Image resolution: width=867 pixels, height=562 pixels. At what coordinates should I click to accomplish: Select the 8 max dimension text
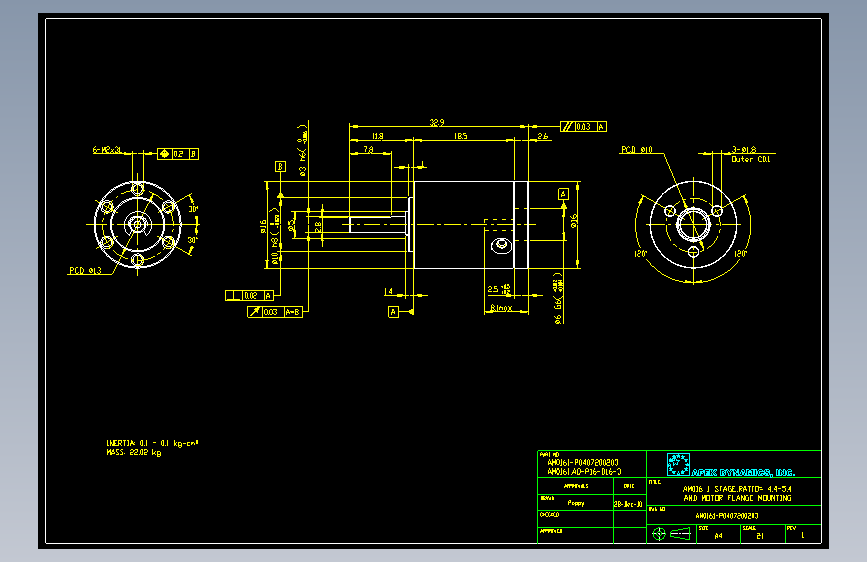pyautogui.click(x=501, y=308)
